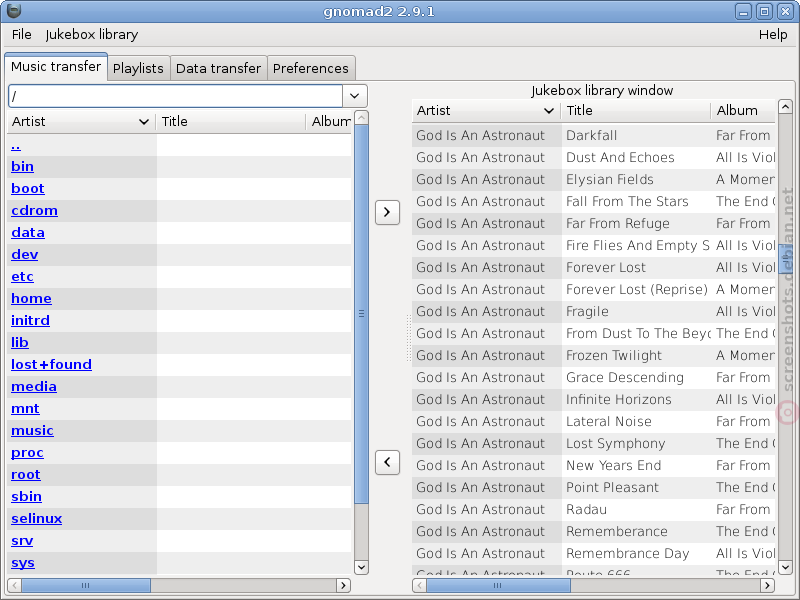Open the bin folder link

pyautogui.click(x=22, y=166)
